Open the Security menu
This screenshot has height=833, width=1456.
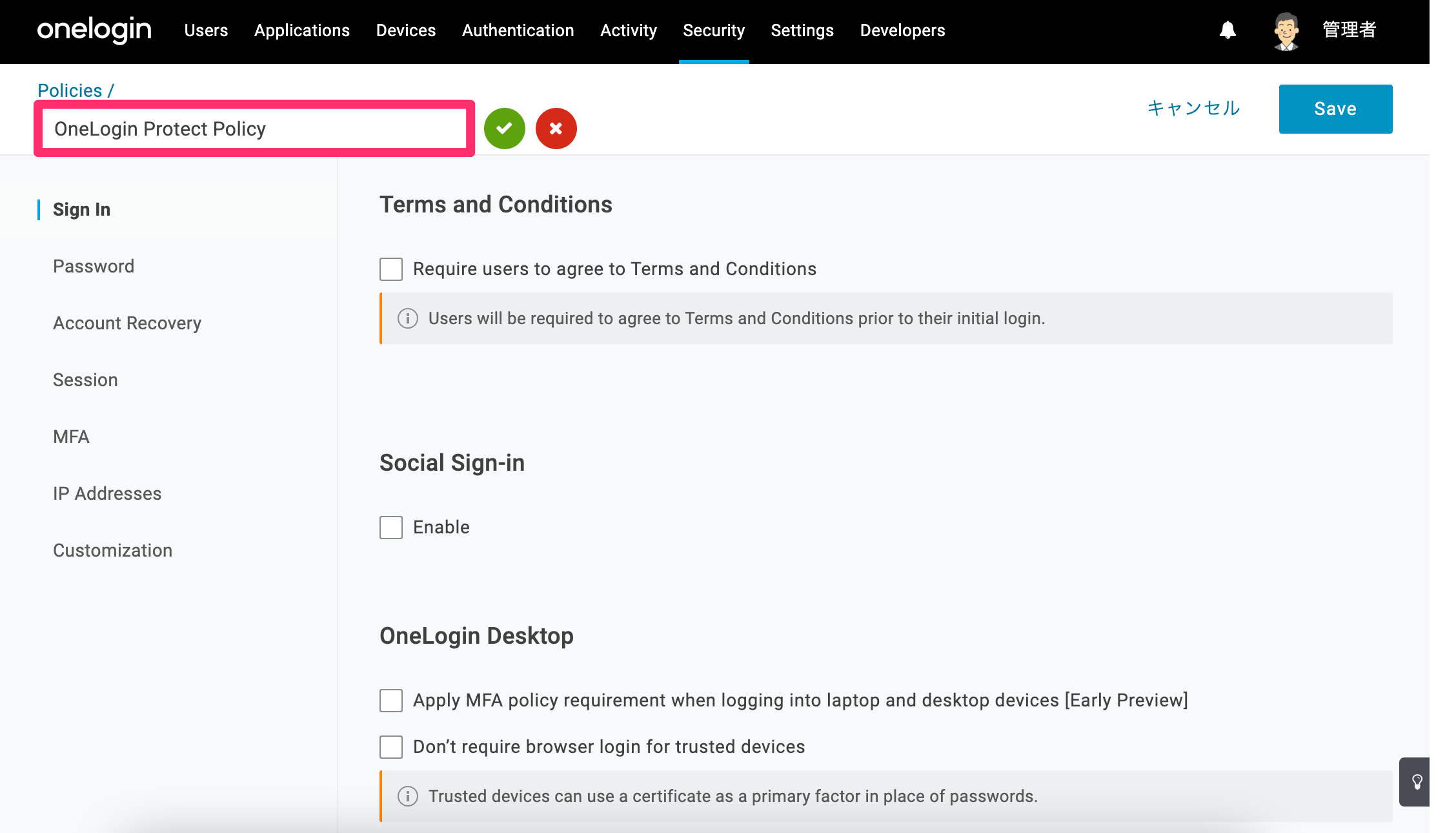(714, 30)
